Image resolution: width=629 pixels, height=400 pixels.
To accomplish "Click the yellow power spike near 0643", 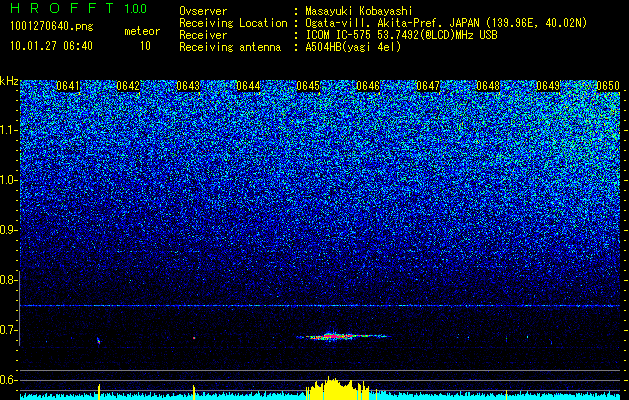I will point(194,393).
